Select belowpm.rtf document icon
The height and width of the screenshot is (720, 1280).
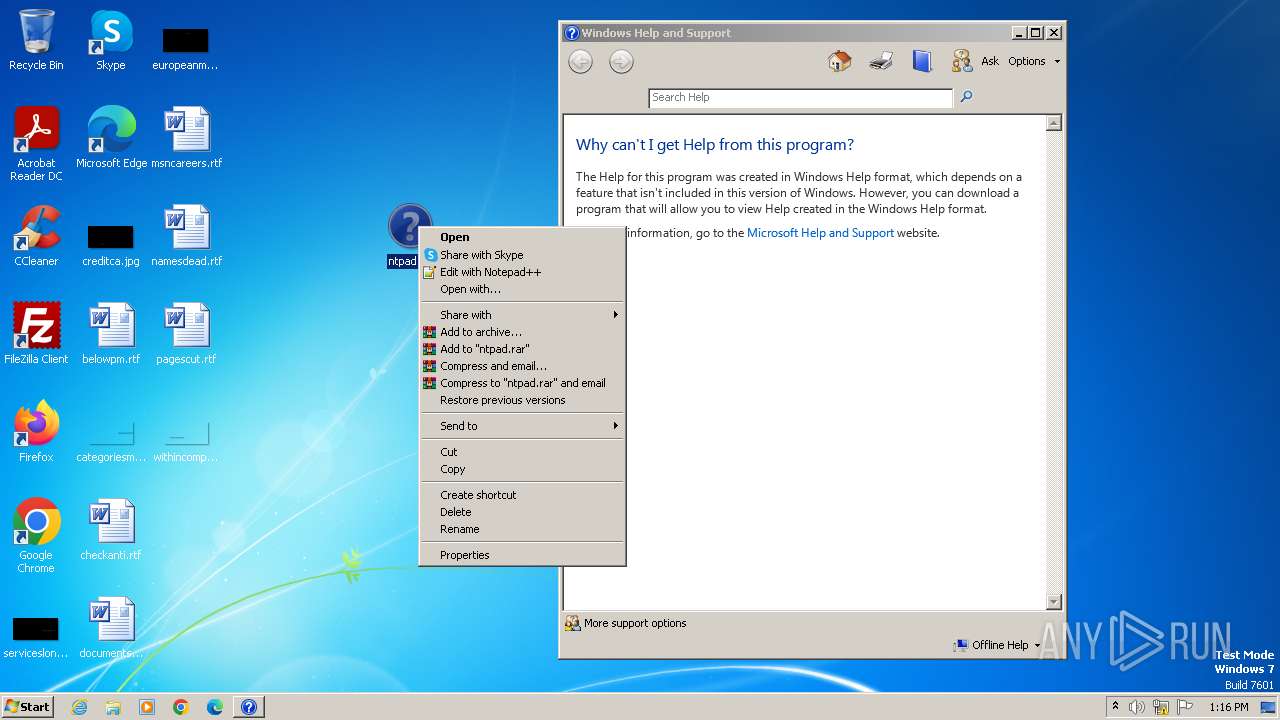[111, 334]
